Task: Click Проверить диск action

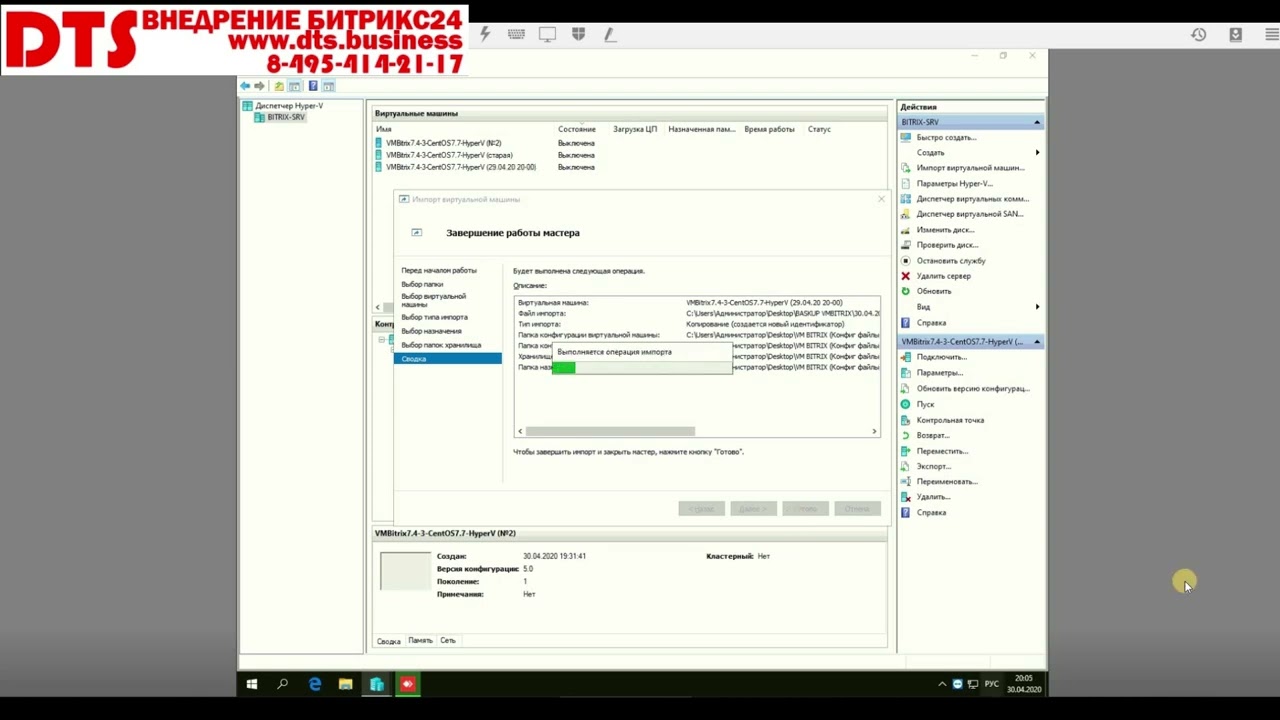Action: pos(947,245)
